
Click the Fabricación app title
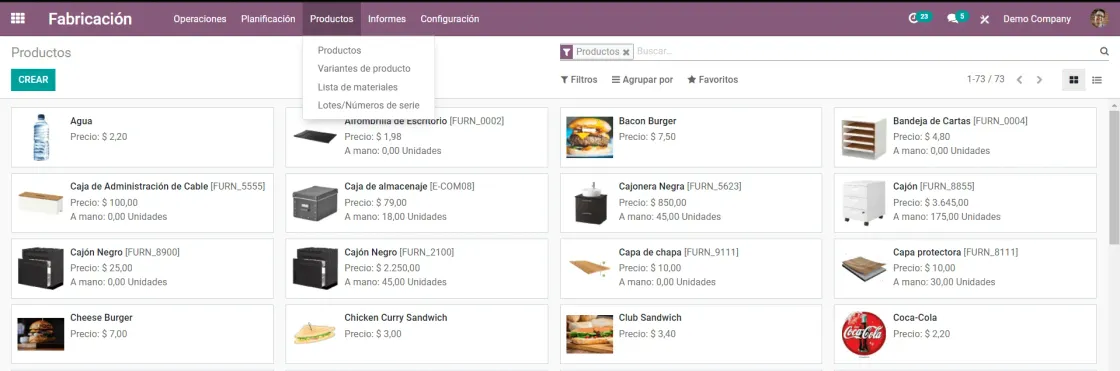90,19
